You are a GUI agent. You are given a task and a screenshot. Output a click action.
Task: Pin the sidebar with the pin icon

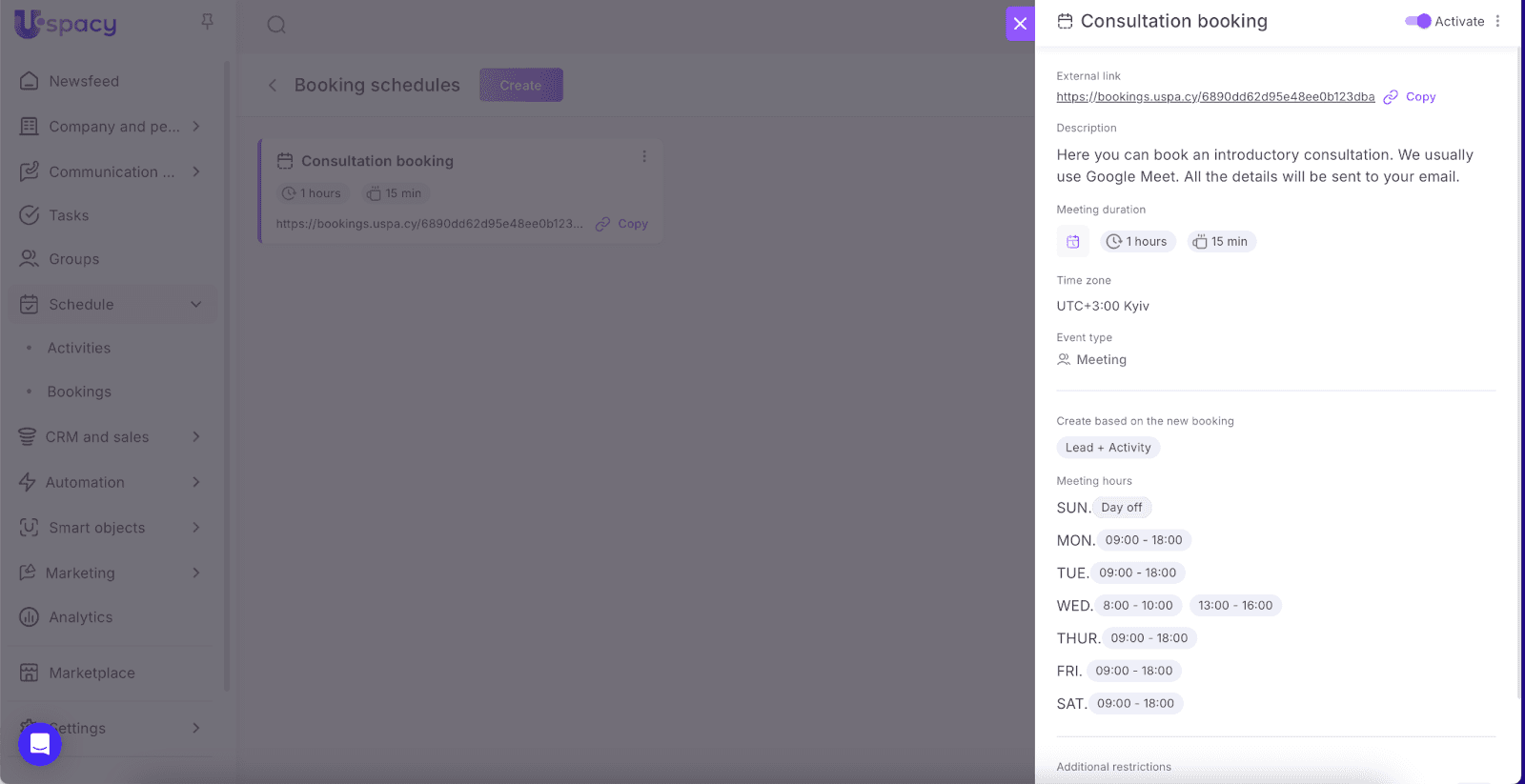207,22
